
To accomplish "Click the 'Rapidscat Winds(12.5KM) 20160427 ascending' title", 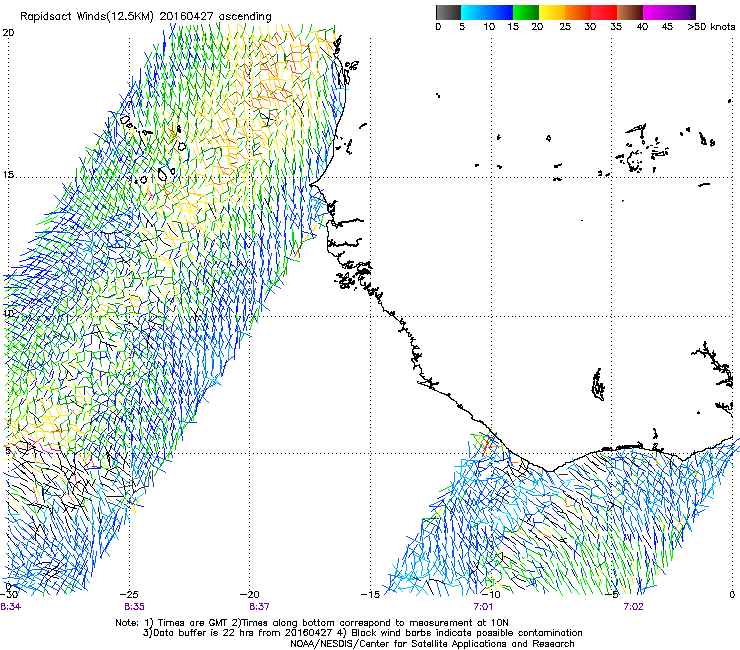I will tap(146, 17).
